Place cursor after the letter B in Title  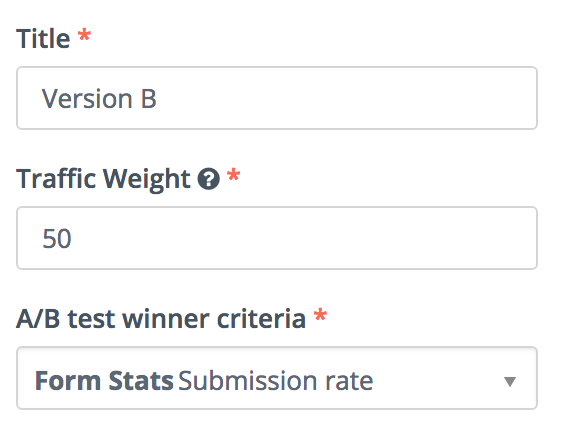pyautogui.click(x=157, y=99)
